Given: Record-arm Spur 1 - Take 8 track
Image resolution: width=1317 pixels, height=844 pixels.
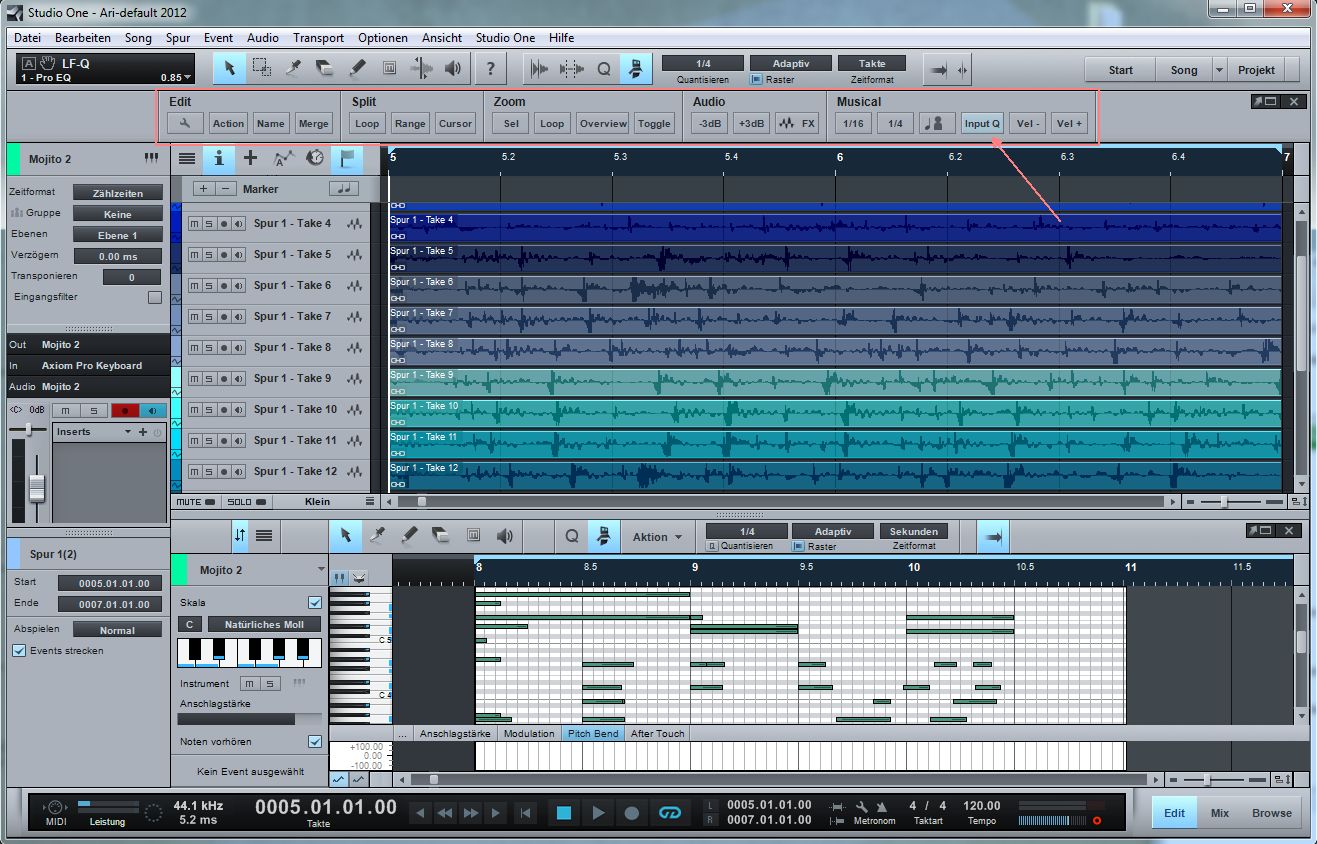Looking at the screenshot, I should (223, 348).
